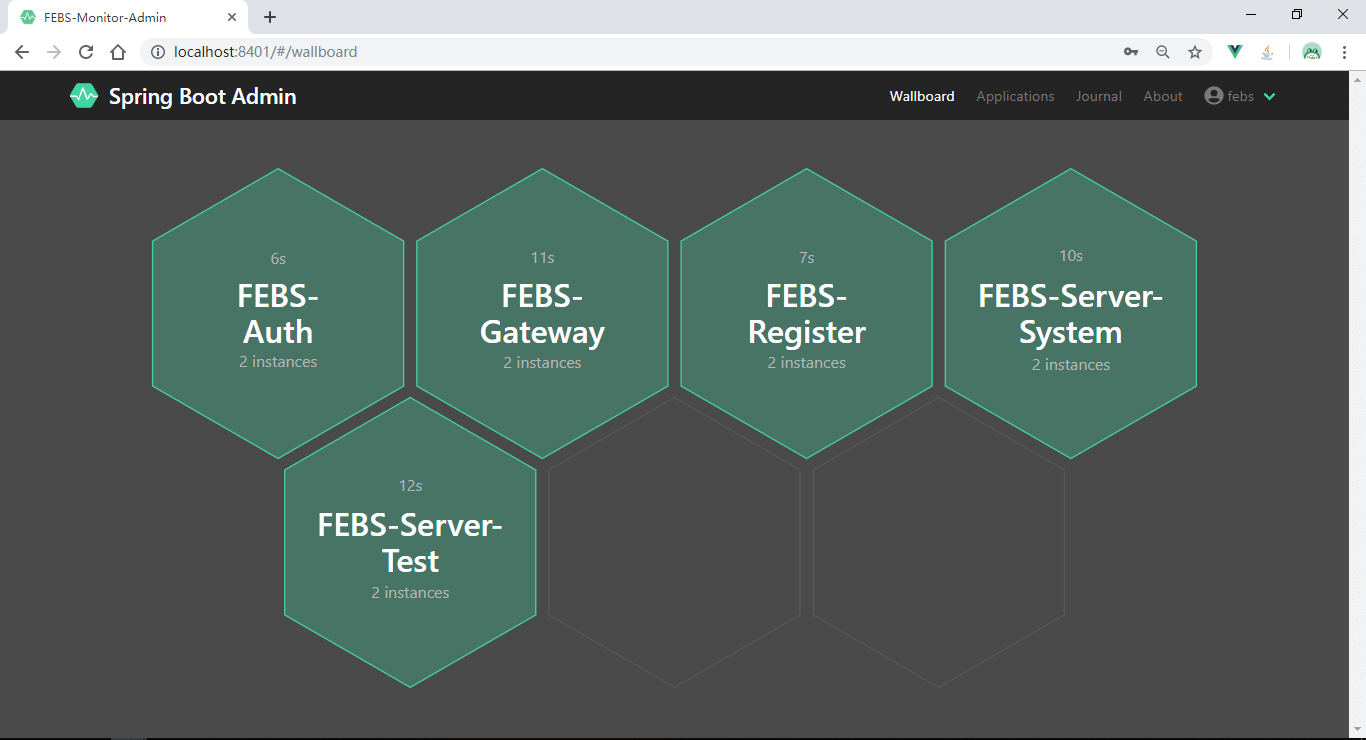View site information icon in address bar
This screenshot has width=1366, height=740.
(157, 52)
